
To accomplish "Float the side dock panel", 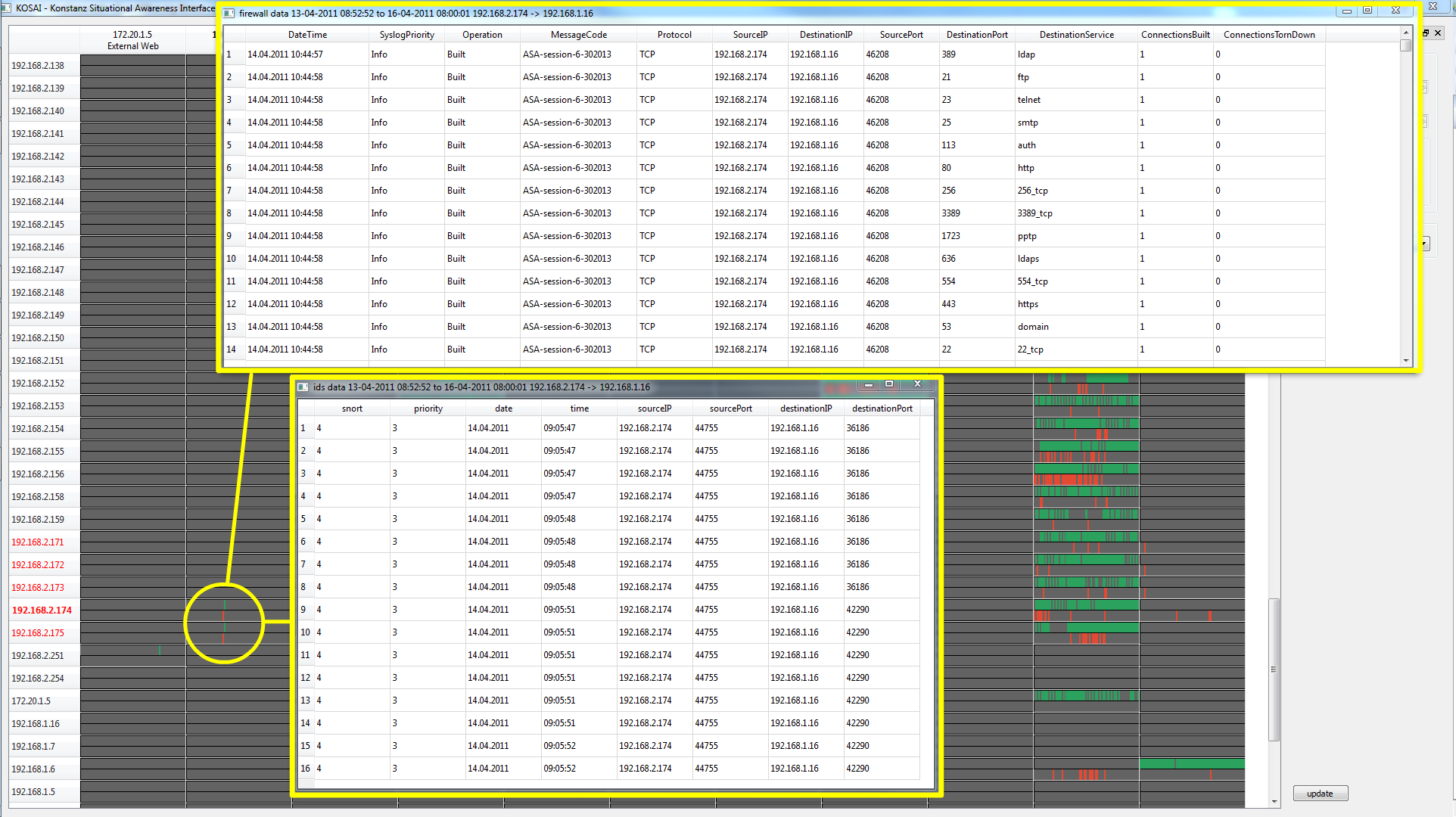I will [1426, 33].
